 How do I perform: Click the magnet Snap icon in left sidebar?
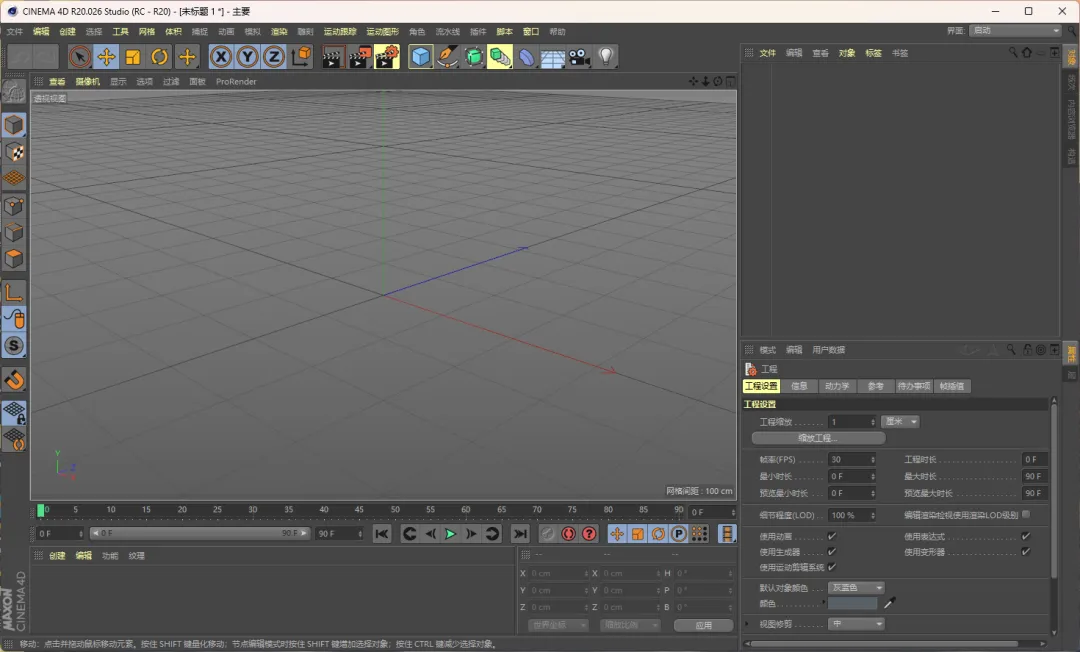14,380
